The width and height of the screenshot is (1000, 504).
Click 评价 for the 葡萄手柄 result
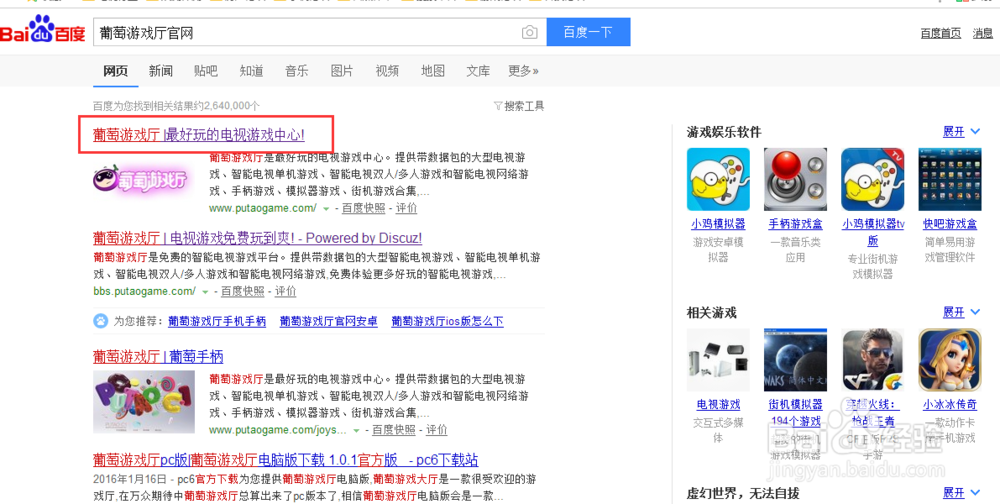437,429
